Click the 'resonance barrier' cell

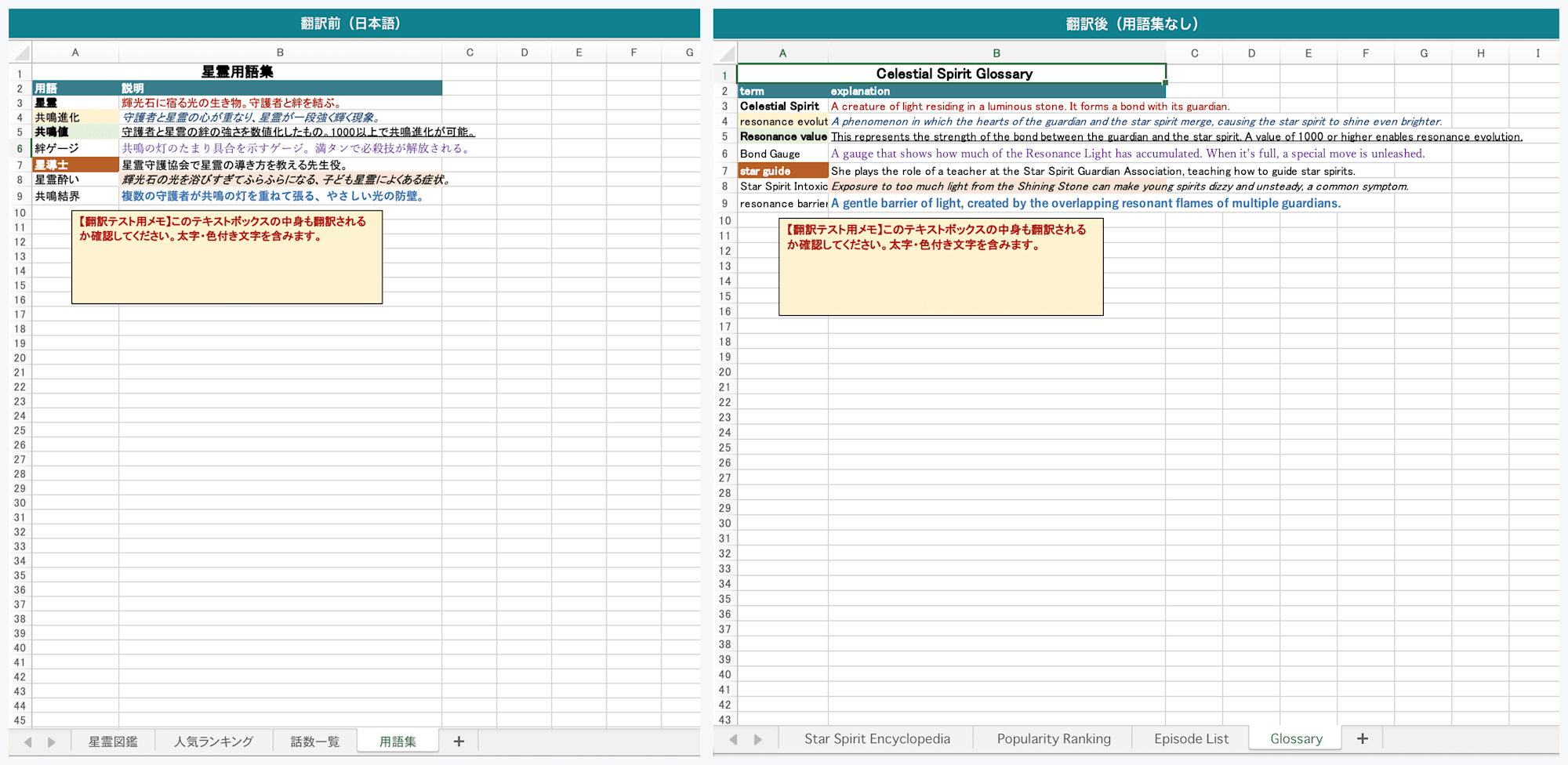(x=782, y=203)
